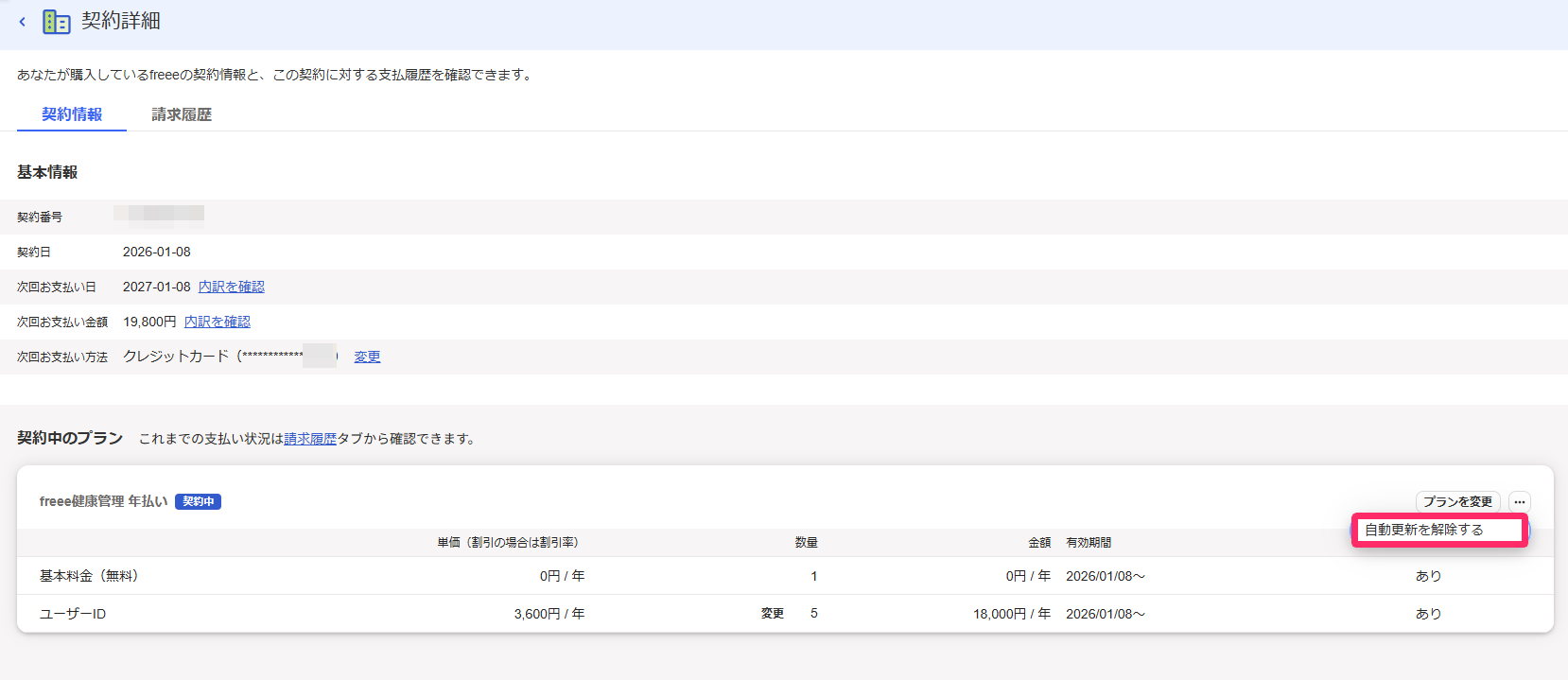Click the 契約詳細 page icon
The height and width of the screenshot is (680, 1568).
click(x=57, y=22)
